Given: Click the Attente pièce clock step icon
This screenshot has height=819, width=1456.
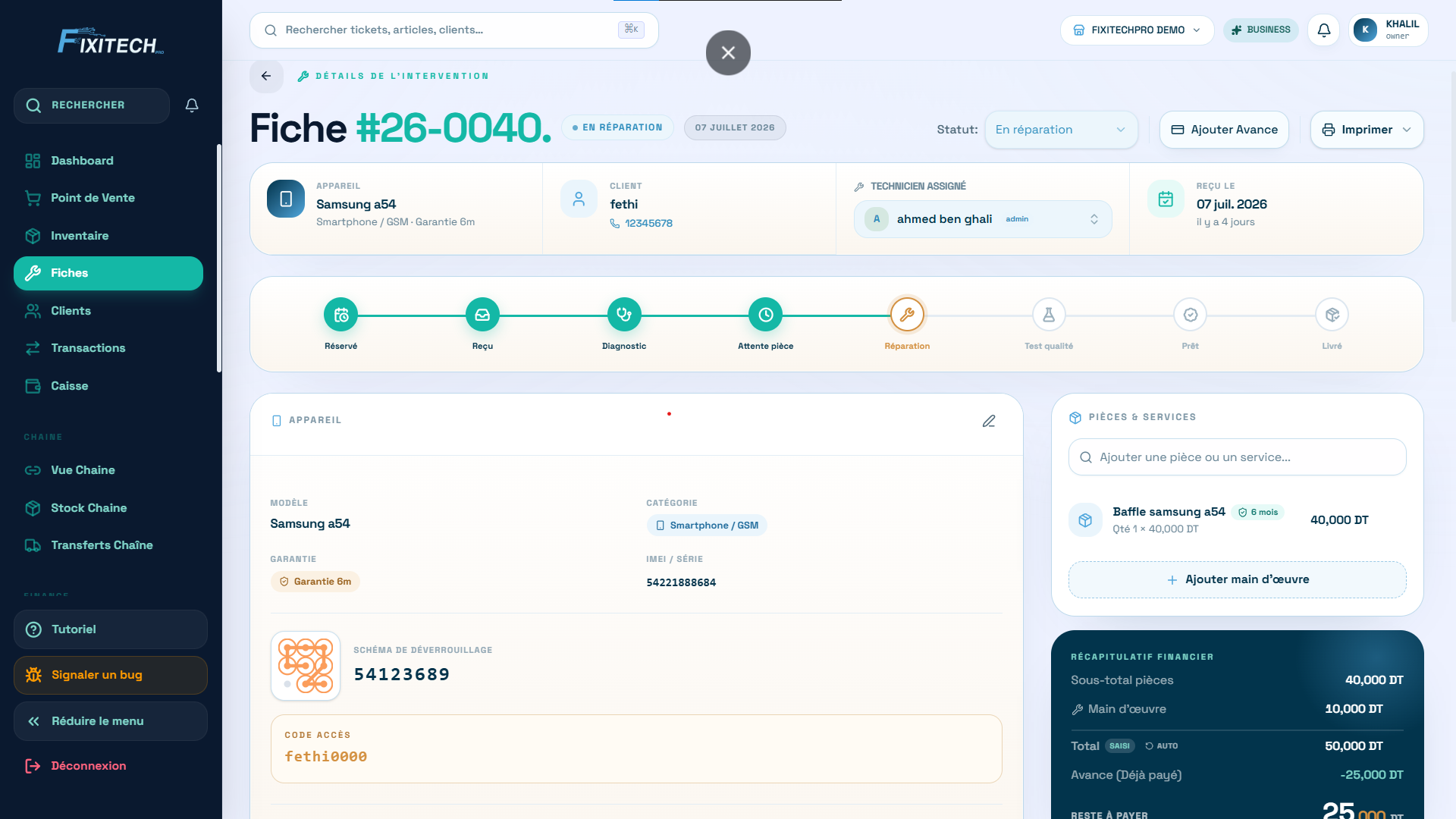Looking at the screenshot, I should click(766, 315).
